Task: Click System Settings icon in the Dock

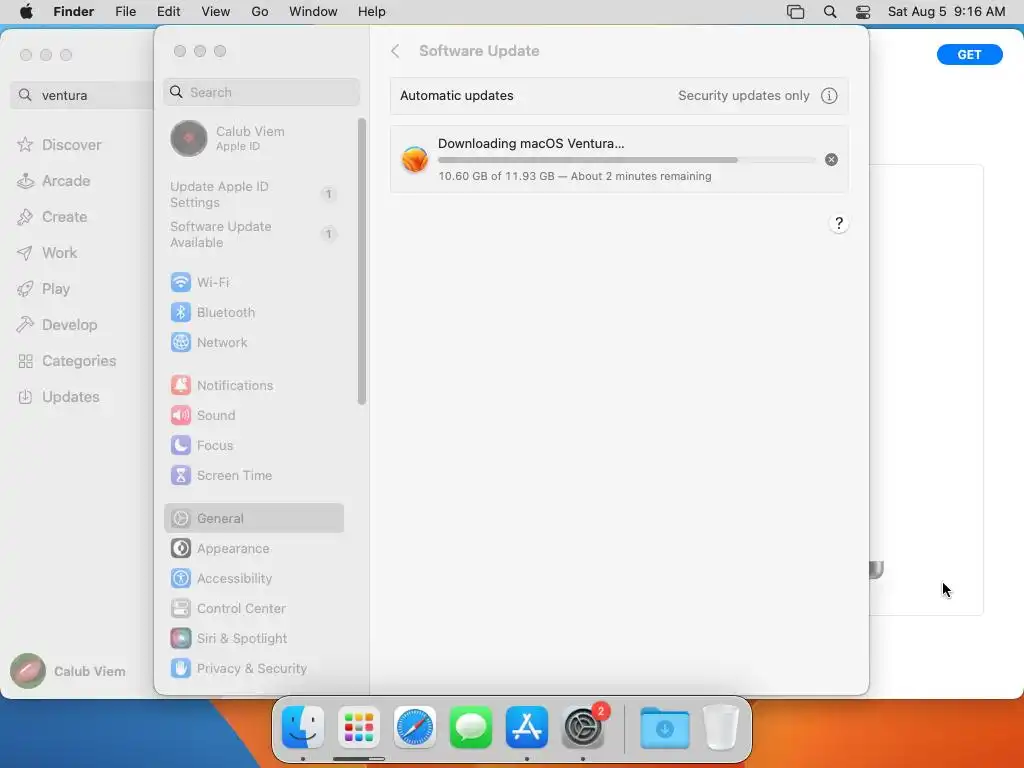Action: coord(583,727)
